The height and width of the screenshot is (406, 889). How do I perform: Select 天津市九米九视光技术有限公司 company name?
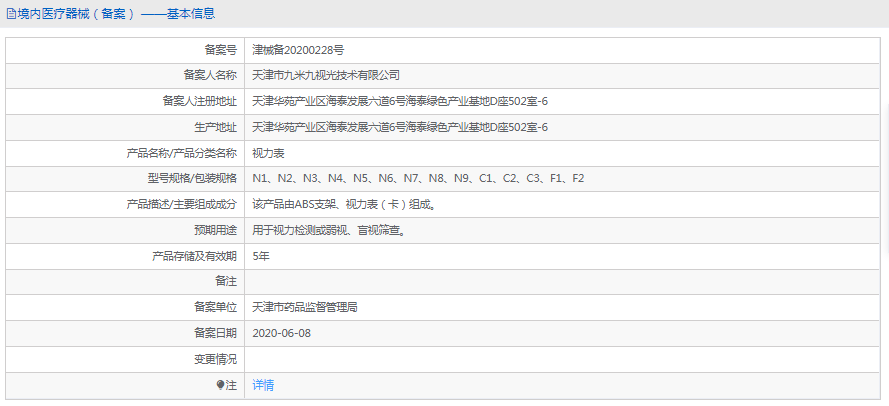(326, 75)
